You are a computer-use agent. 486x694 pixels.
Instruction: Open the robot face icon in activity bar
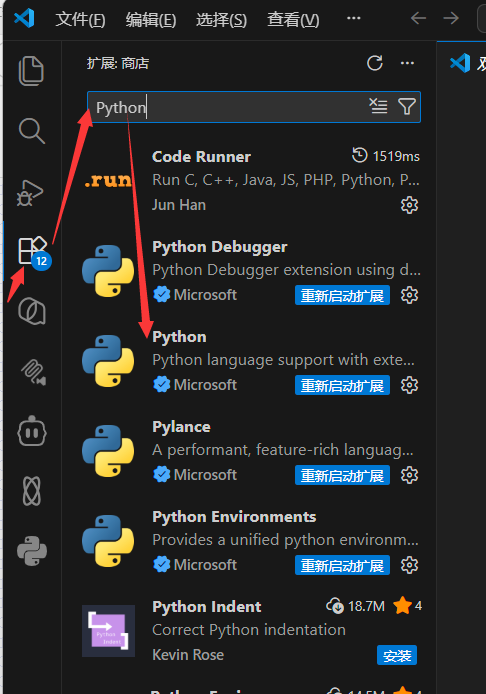[32, 431]
